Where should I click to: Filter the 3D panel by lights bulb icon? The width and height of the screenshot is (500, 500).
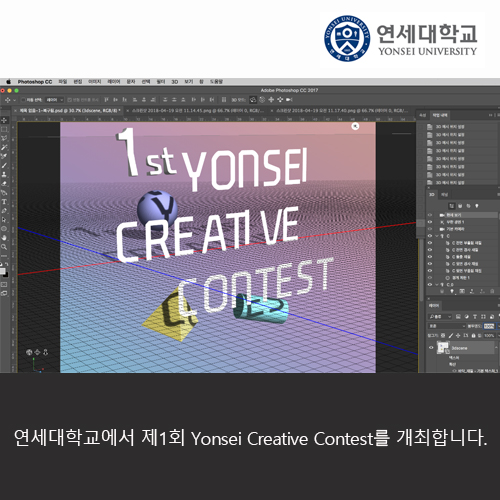pos(477,206)
